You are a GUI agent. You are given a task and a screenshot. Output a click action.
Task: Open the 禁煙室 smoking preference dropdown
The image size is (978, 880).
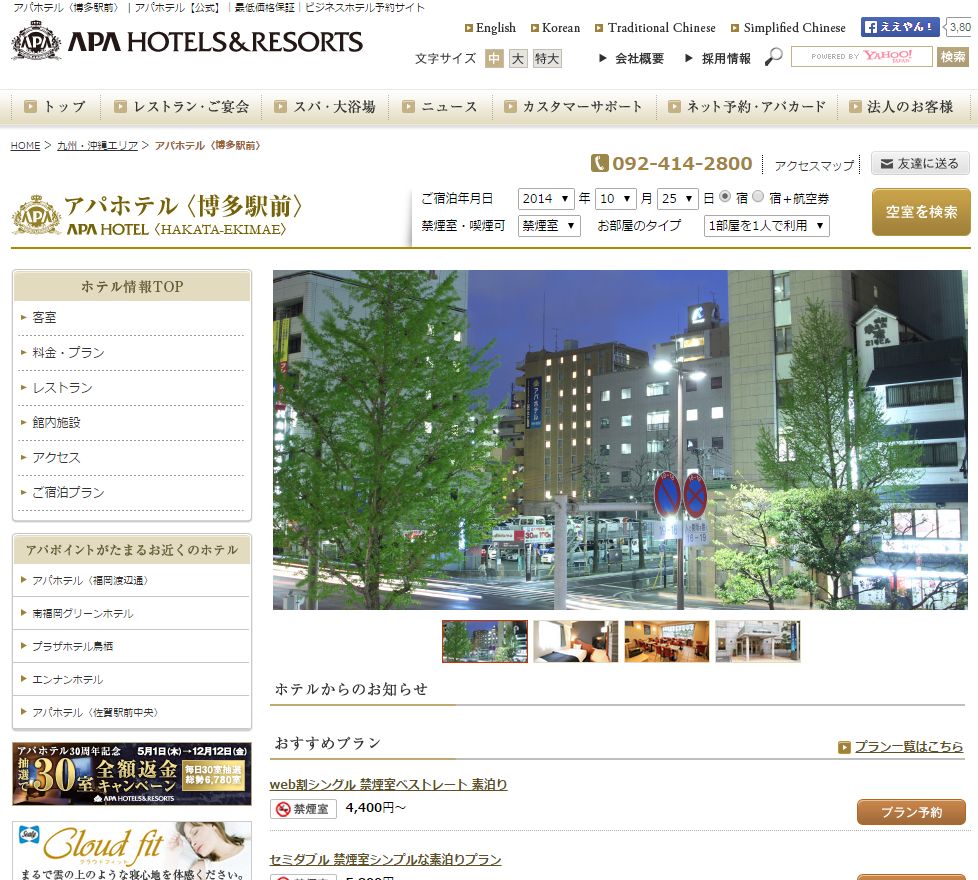click(x=550, y=226)
